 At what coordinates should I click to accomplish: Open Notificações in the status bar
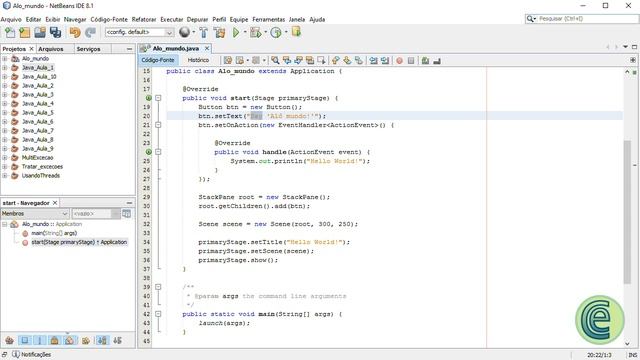(32, 354)
